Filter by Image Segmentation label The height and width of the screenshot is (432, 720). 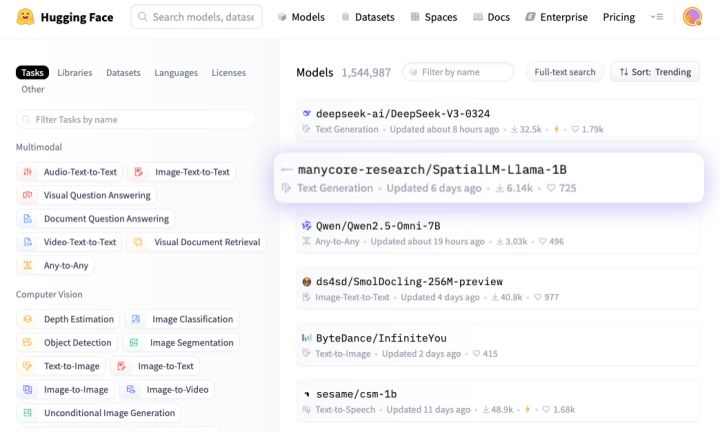click(x=191, y=342)
